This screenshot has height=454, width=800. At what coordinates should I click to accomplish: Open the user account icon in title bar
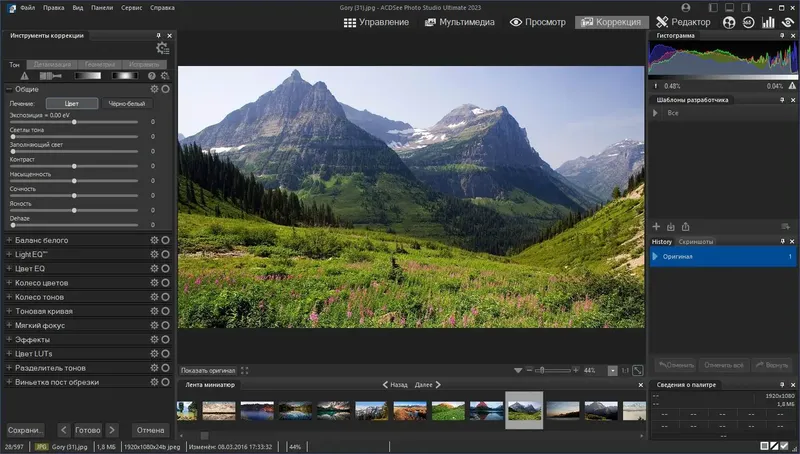click(x=686, y=8)
